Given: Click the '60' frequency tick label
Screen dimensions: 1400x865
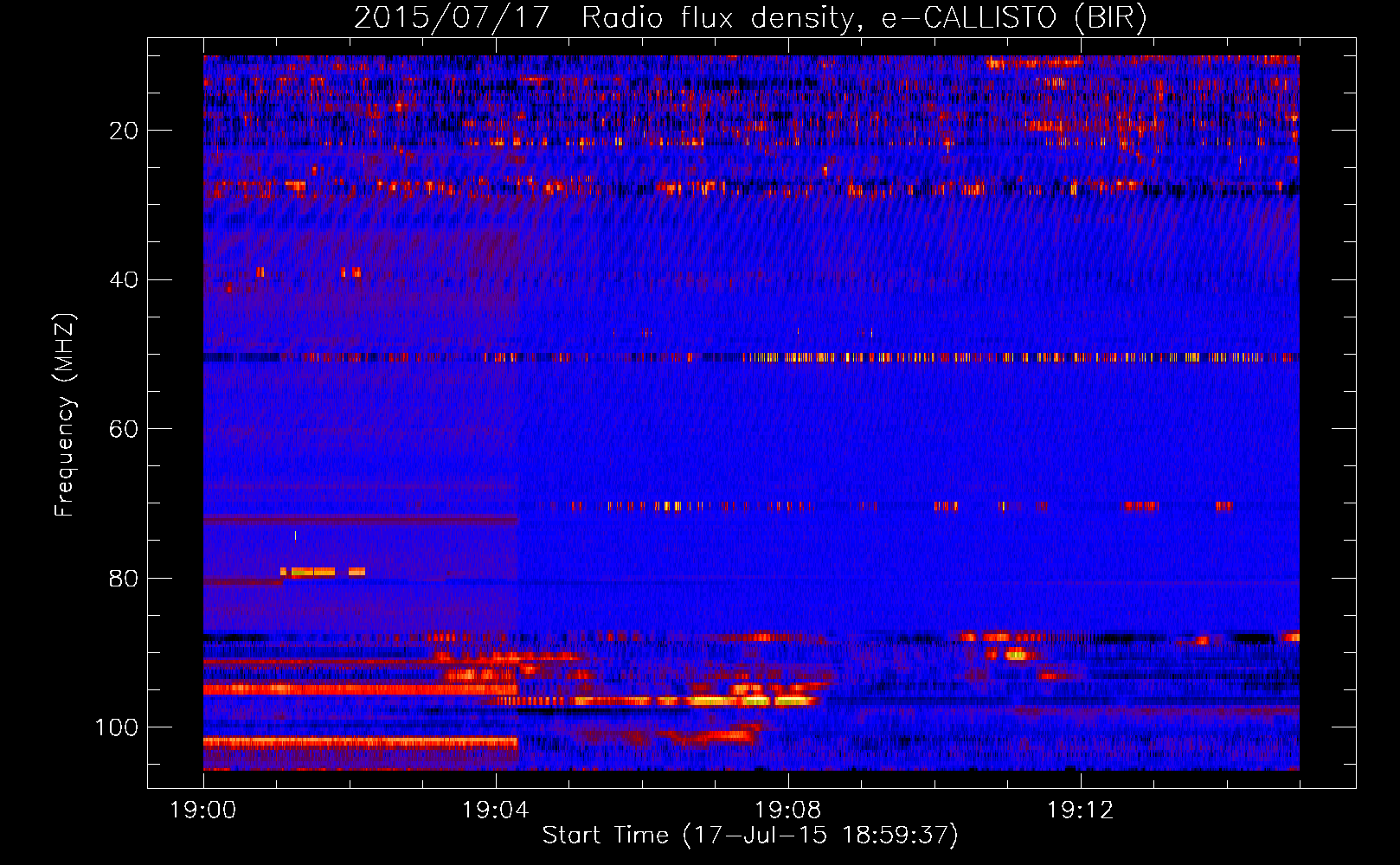Looking at the screenshot, I should pyautogui.click(x=124, y=429).
